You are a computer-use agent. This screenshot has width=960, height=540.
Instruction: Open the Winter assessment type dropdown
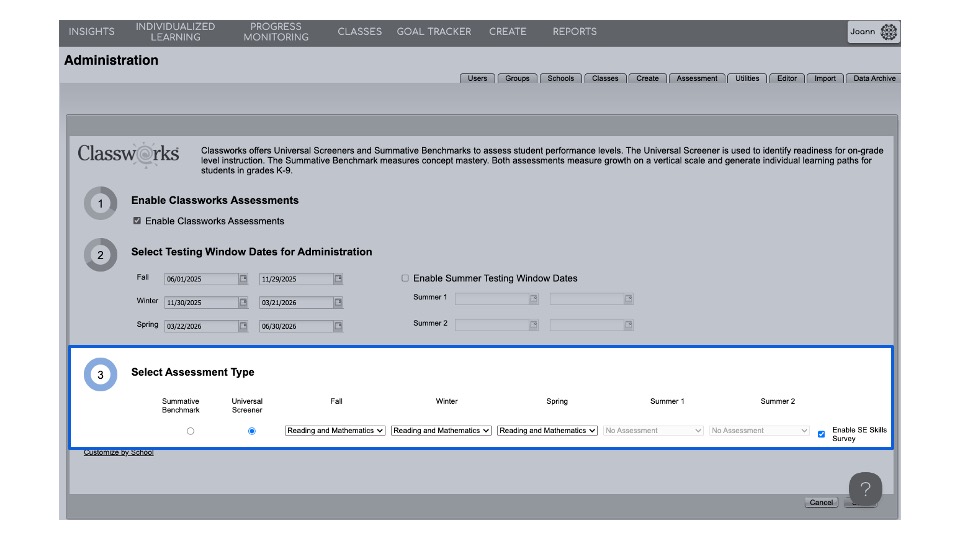point(441,431)
